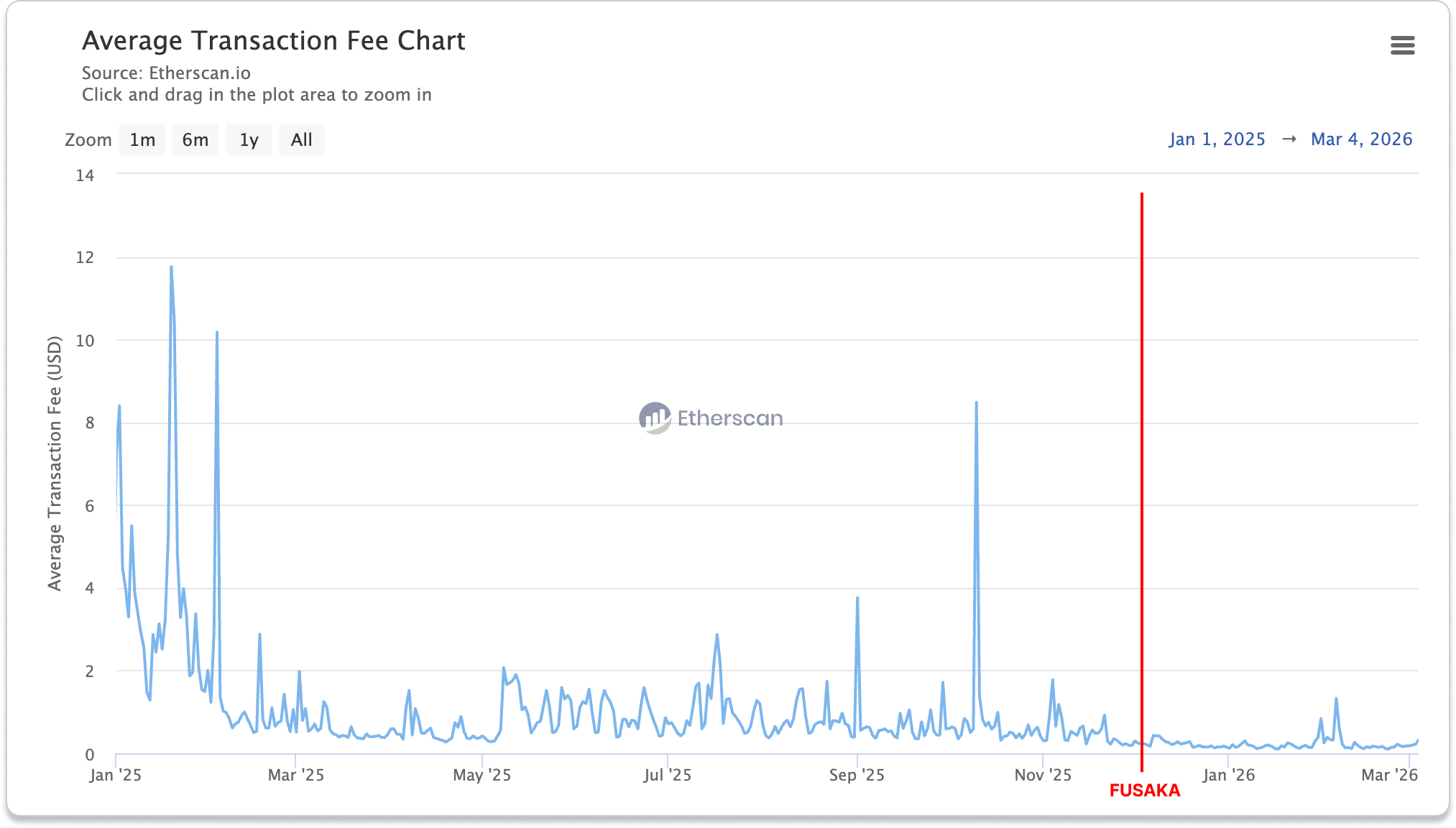
Task: Click the red FUSAKA vertical marker line
Action: pos(1141,467)
